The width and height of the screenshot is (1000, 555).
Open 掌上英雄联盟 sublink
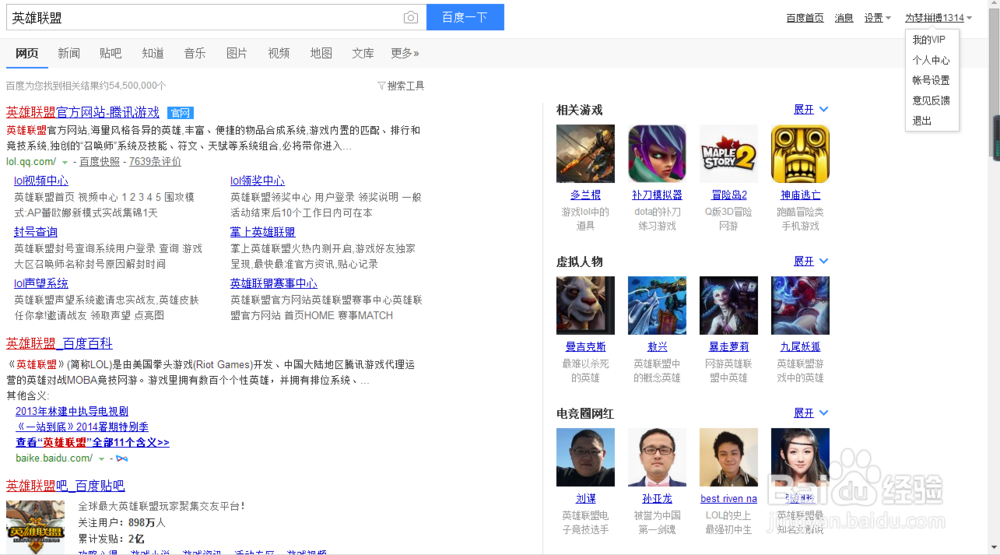click(263, 232)
